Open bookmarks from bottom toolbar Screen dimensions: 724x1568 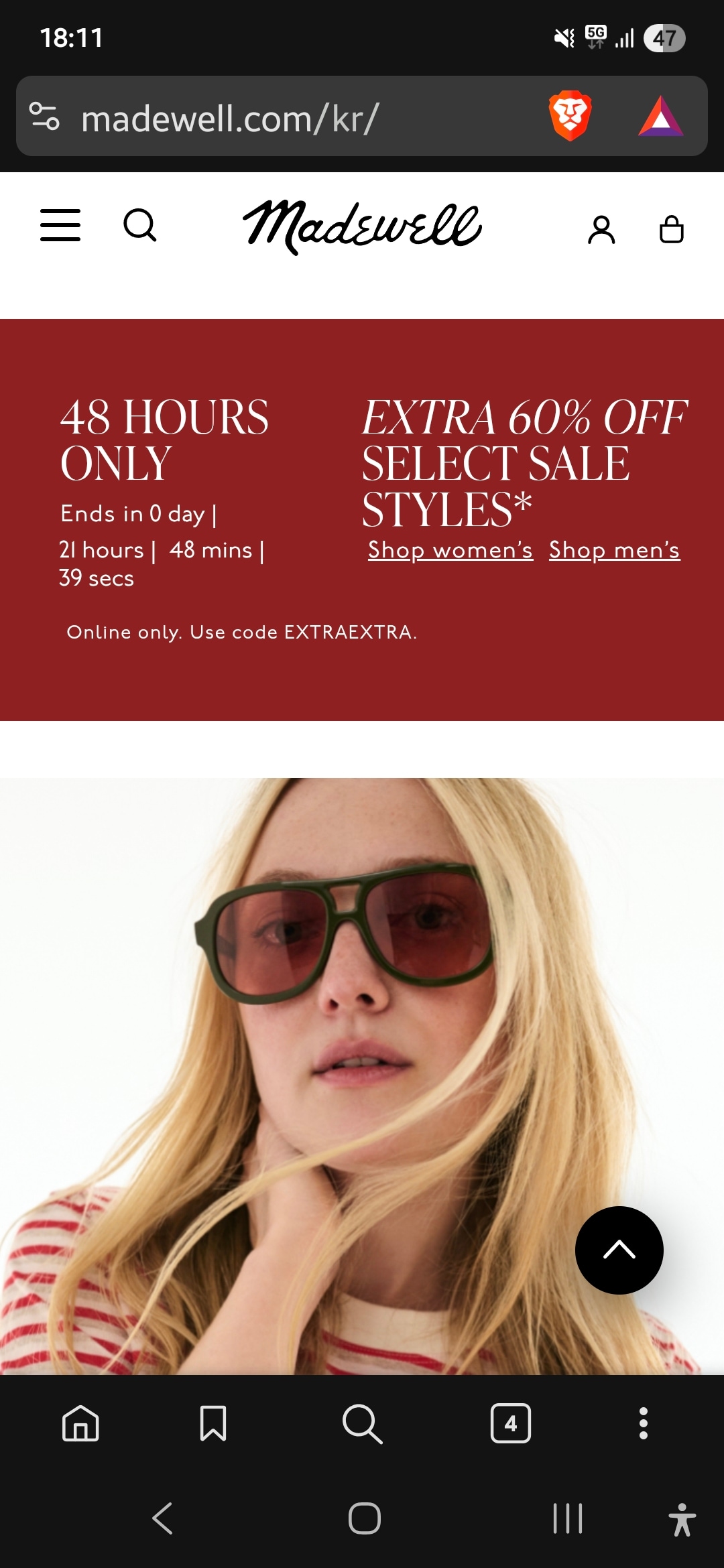point(213,1423)
